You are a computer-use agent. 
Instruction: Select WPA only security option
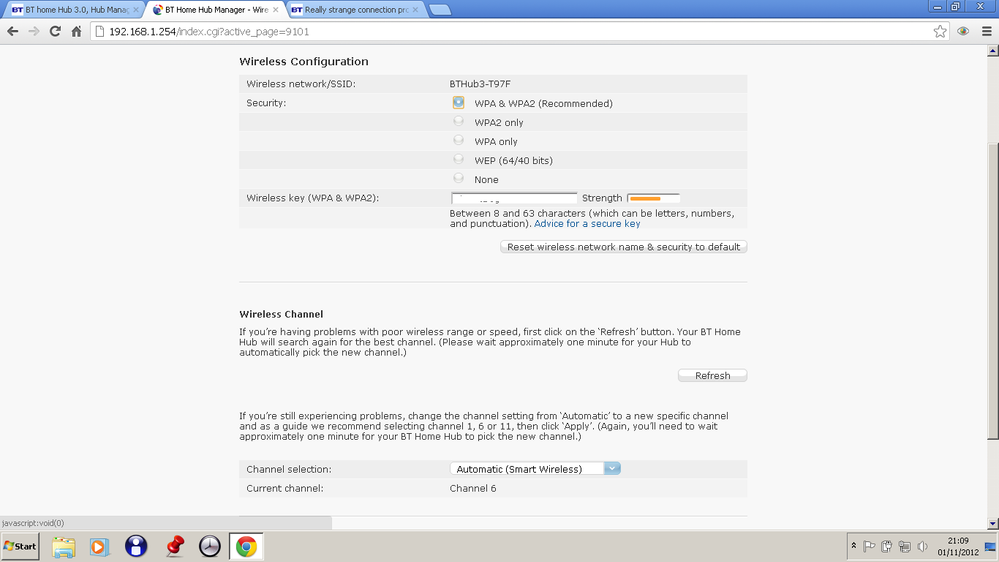pos(458,140)
